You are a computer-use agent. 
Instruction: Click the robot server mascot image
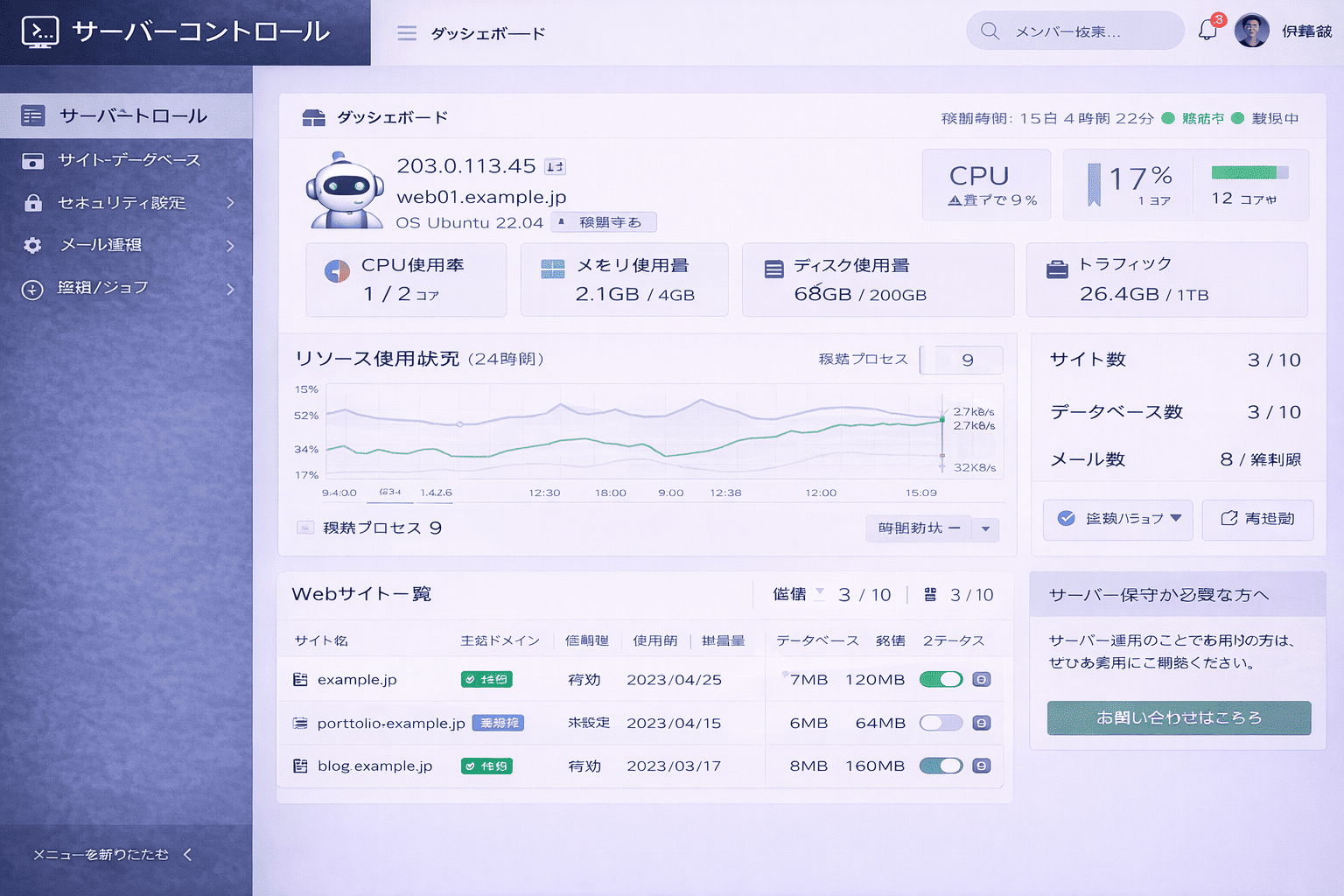coord(345,191)
